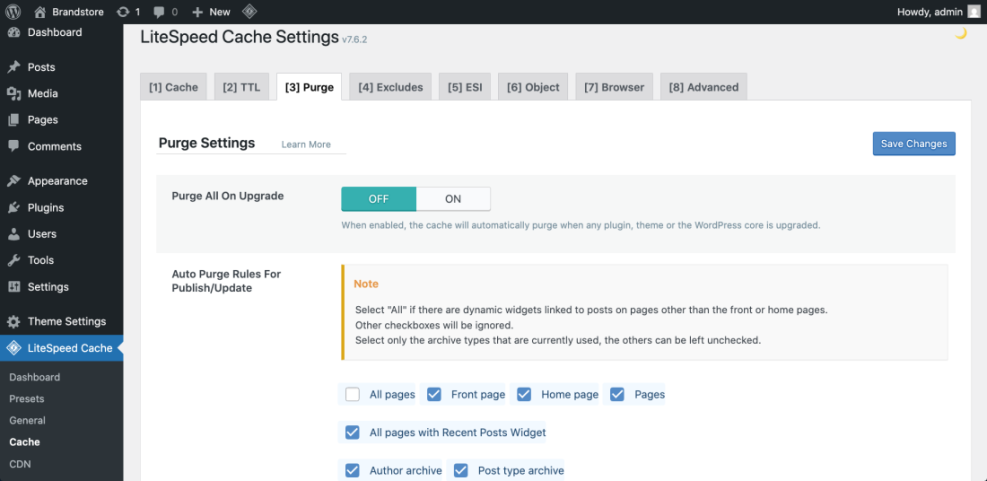The width and height of the screenshot is (987, 481).
Task: Uncheck the Home page checkbox
Action: 524,395
